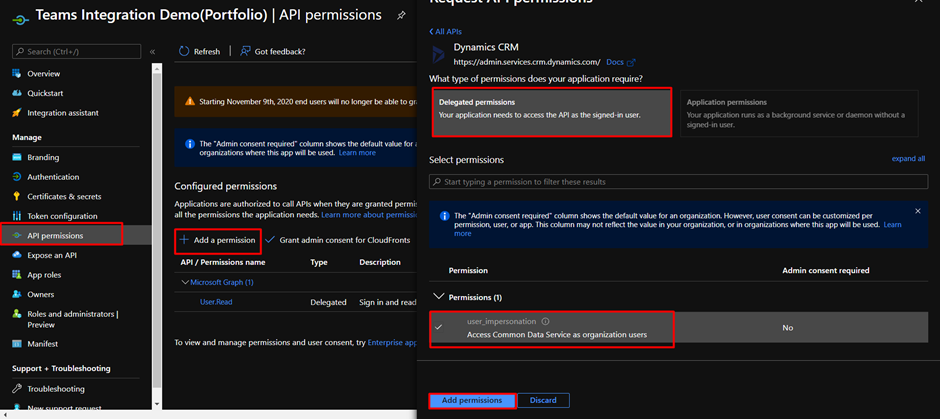Dismiss the admin consent info banner
Image resolution: width=940 pixels, height=419 pixels.
point(918,211)
